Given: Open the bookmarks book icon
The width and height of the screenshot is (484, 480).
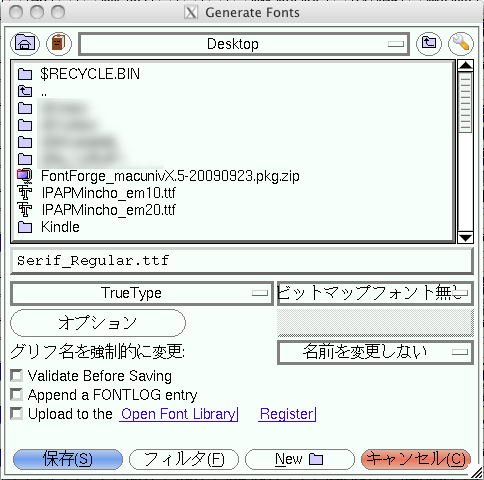Looking at the screenshot, I should pyautogui.click(x=59, y=43).
